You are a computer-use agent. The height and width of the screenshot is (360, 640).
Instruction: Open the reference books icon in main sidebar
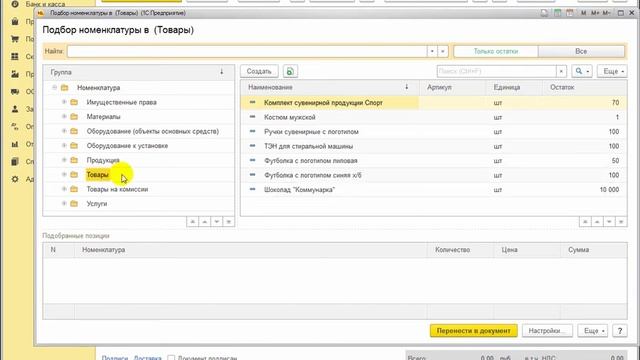(15, 162)
